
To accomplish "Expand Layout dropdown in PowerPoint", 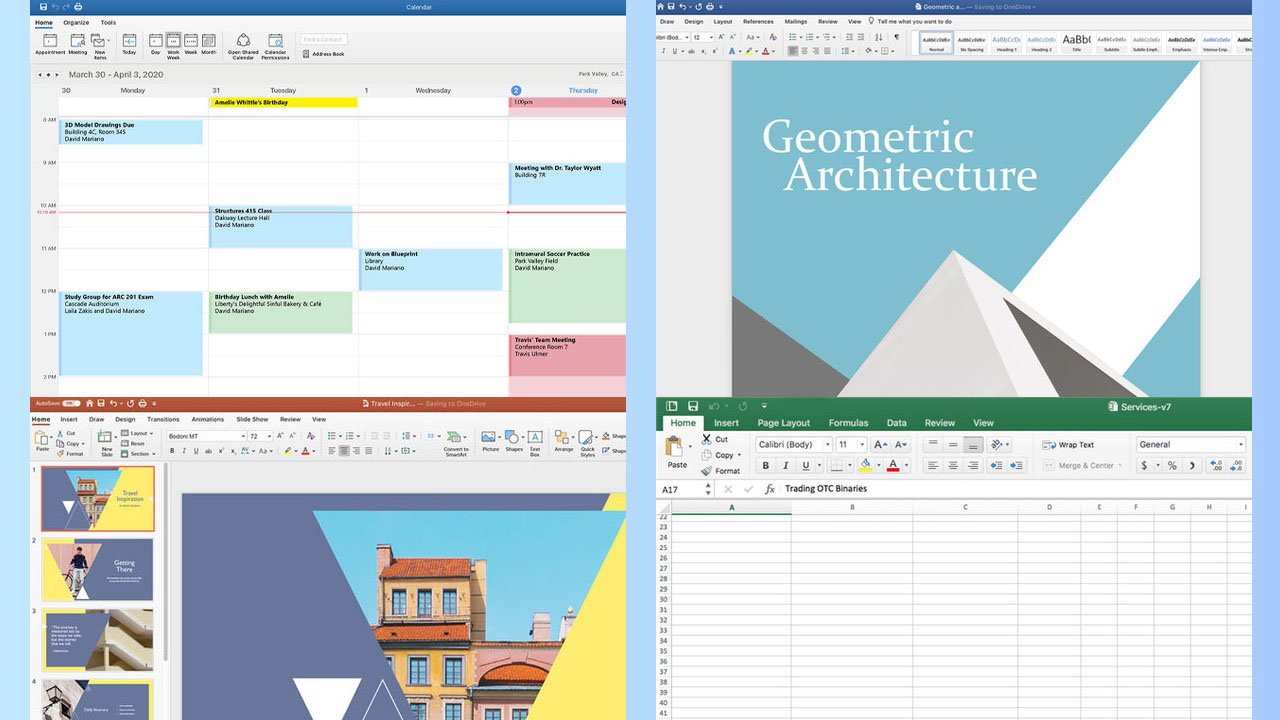I will coord(139,434).
